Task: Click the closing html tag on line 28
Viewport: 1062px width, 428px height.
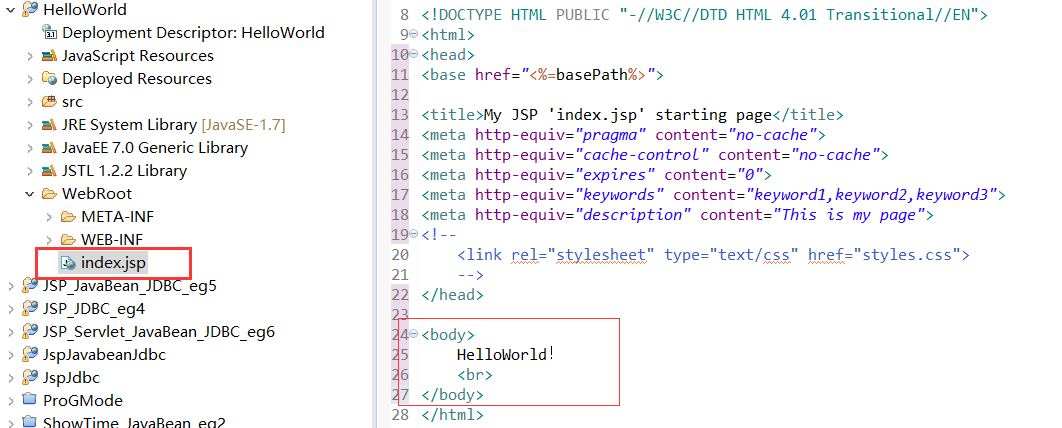Action: (x=452, y=414)
